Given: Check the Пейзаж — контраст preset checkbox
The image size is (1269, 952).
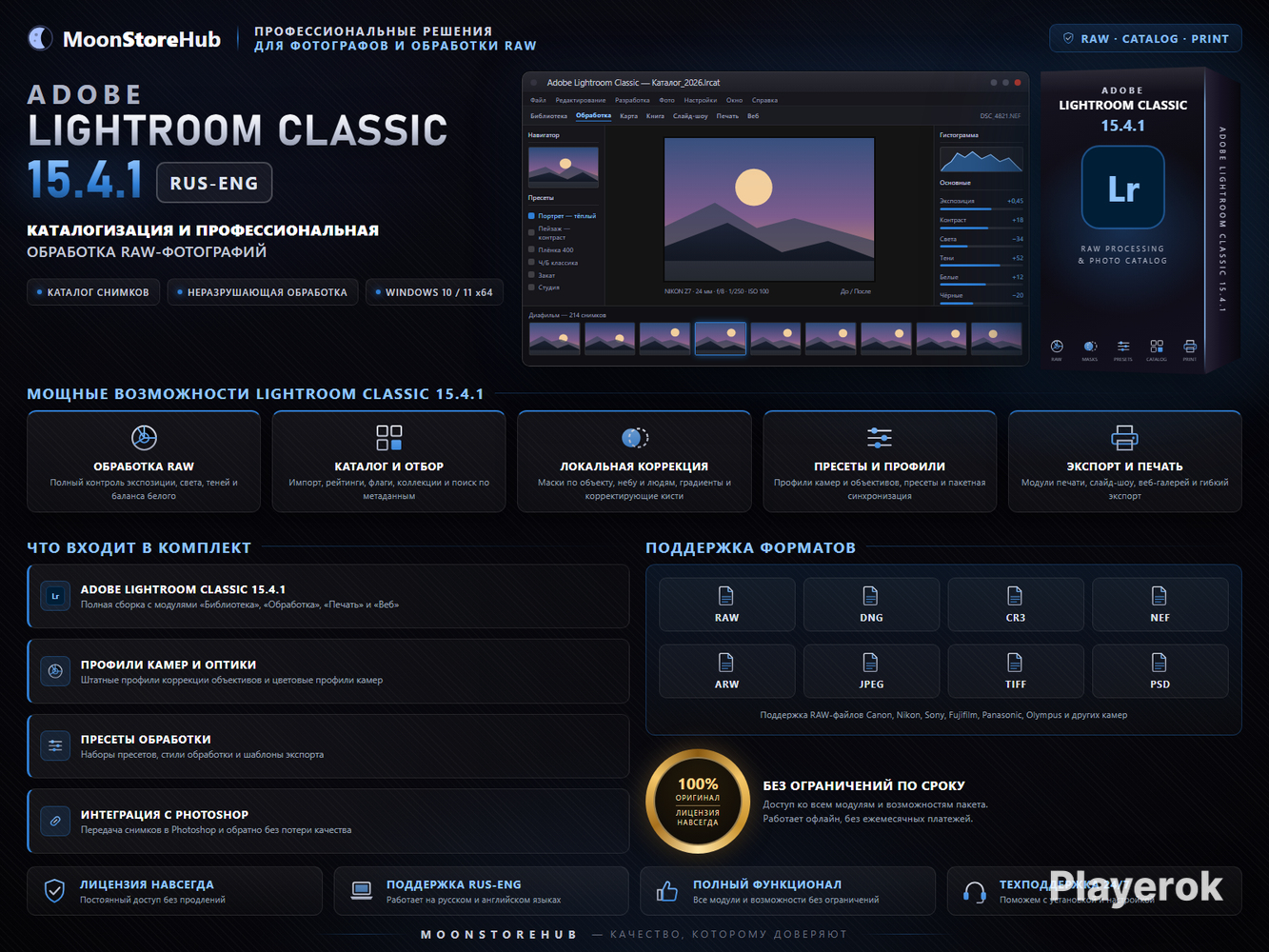Looking at the screenshot, I should [531, 232].
